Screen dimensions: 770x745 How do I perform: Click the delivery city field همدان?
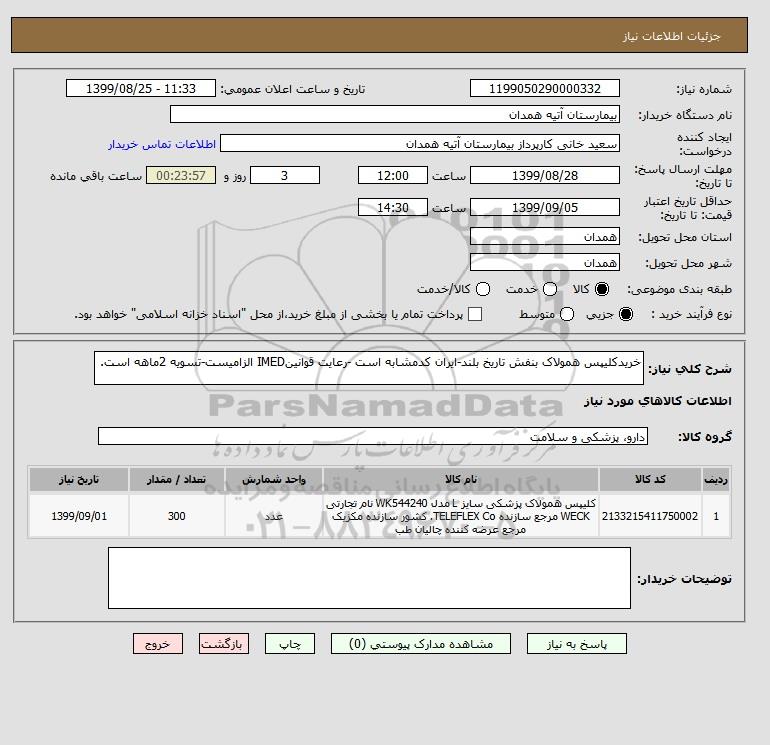pyautogui.click(x=545, y=263)
